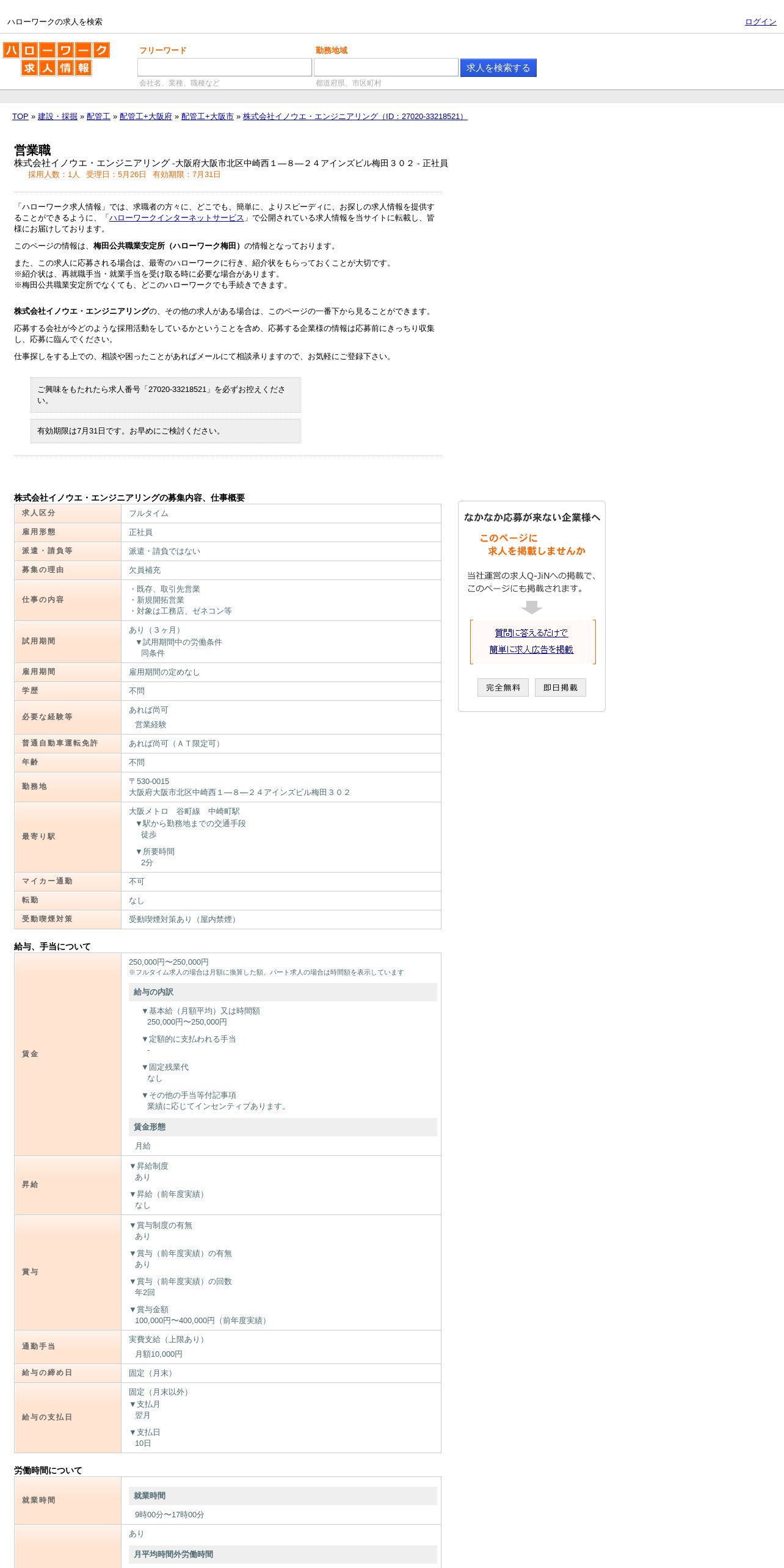Click 賃金形態 subheading

[x=283, y=1127]
